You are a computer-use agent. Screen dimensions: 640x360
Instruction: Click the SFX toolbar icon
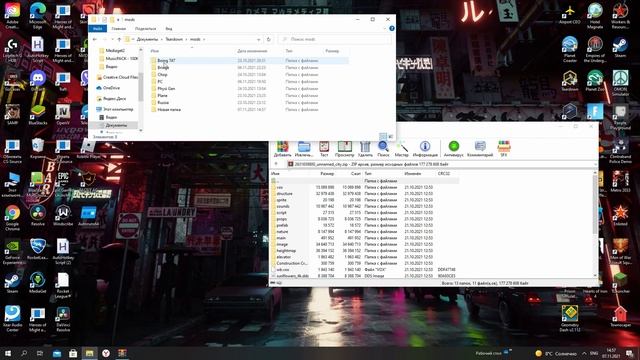pyautogui.click(x=504, y=149)
